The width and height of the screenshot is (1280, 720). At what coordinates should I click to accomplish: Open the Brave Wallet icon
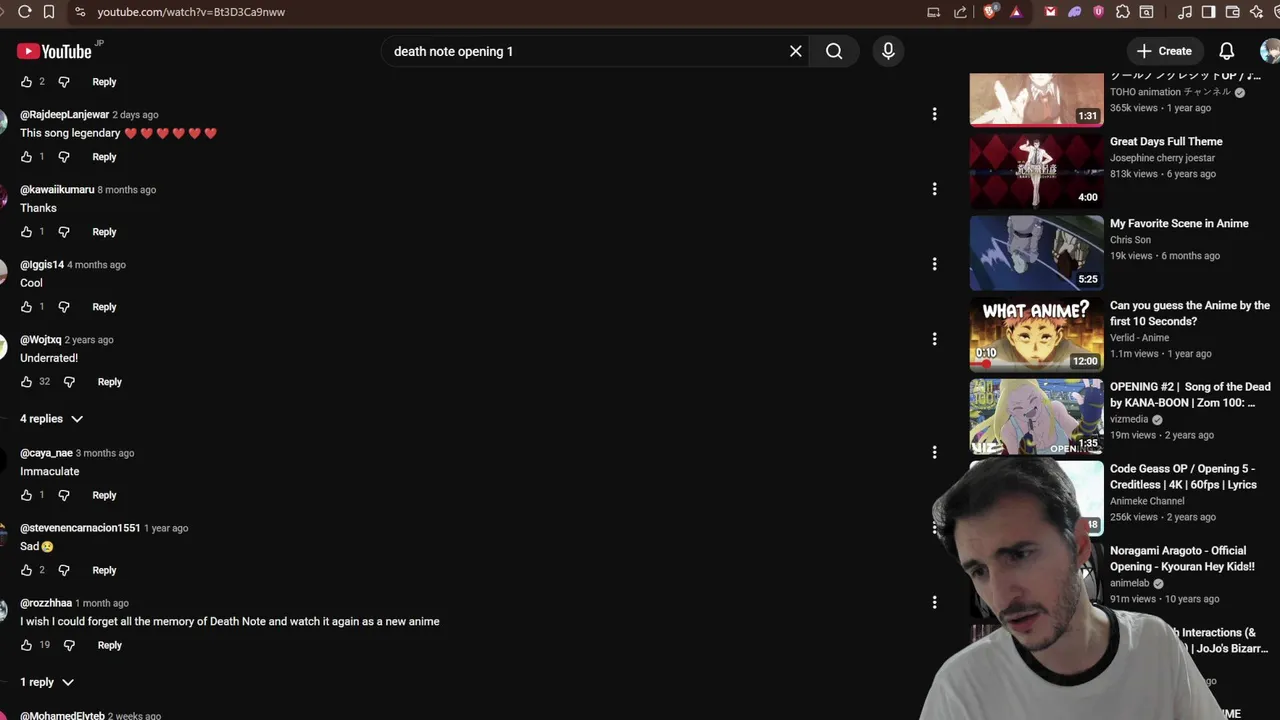tap(1232, 12)
